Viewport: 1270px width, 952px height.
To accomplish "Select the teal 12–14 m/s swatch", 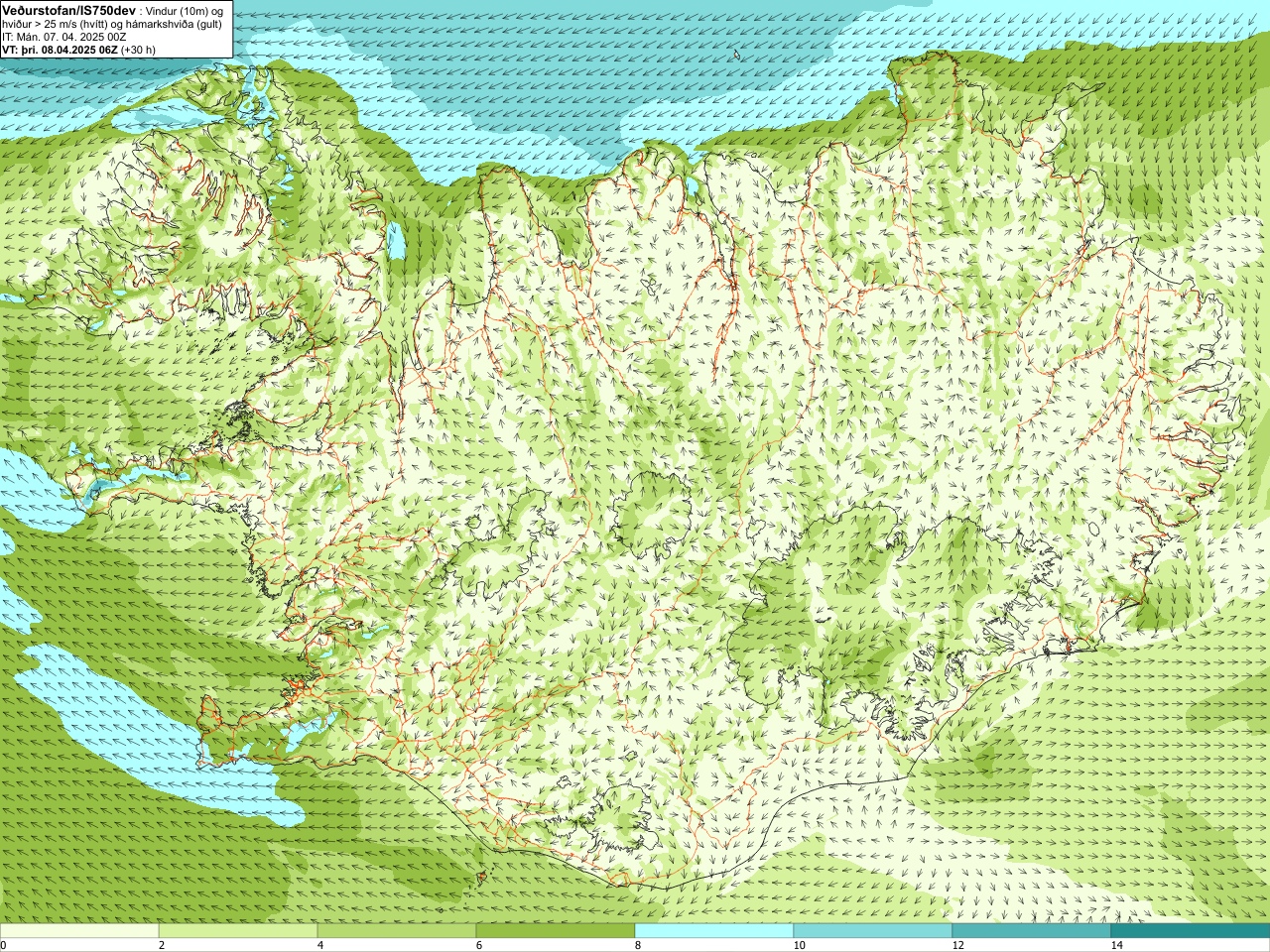I will pyautogui.click(x=1032, y=931).
